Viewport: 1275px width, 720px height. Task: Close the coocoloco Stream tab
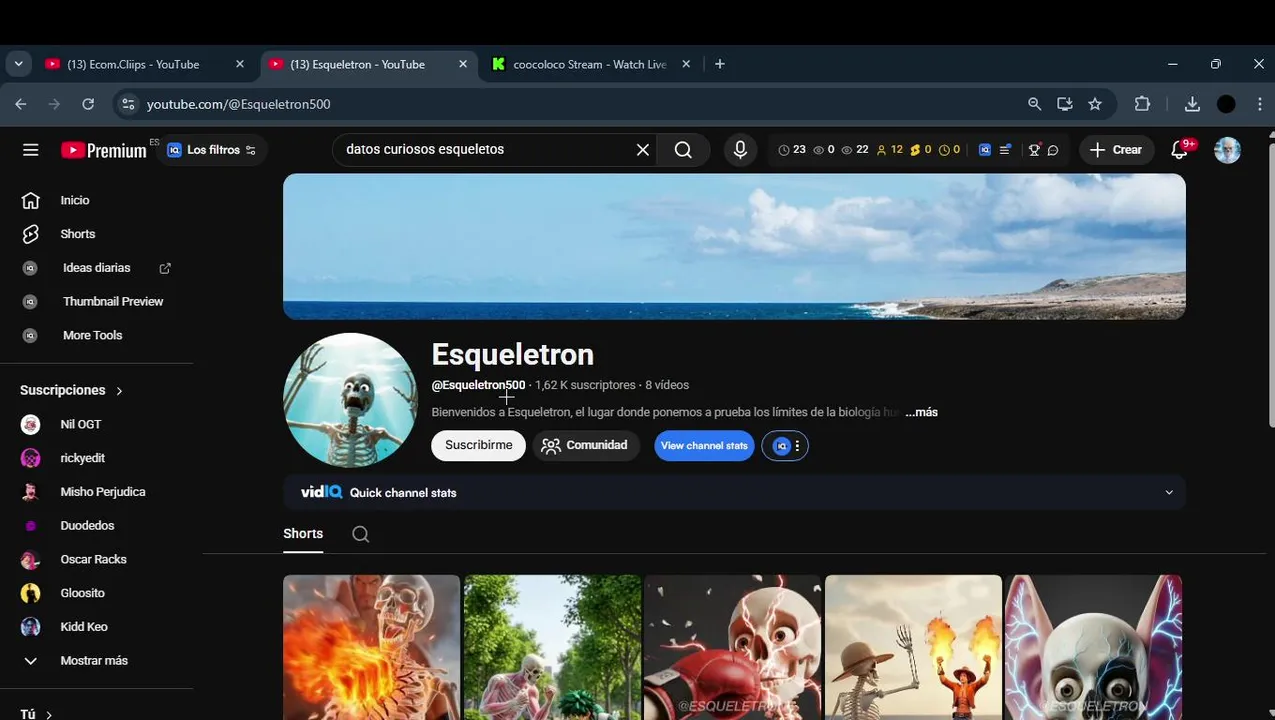(686, 64)
